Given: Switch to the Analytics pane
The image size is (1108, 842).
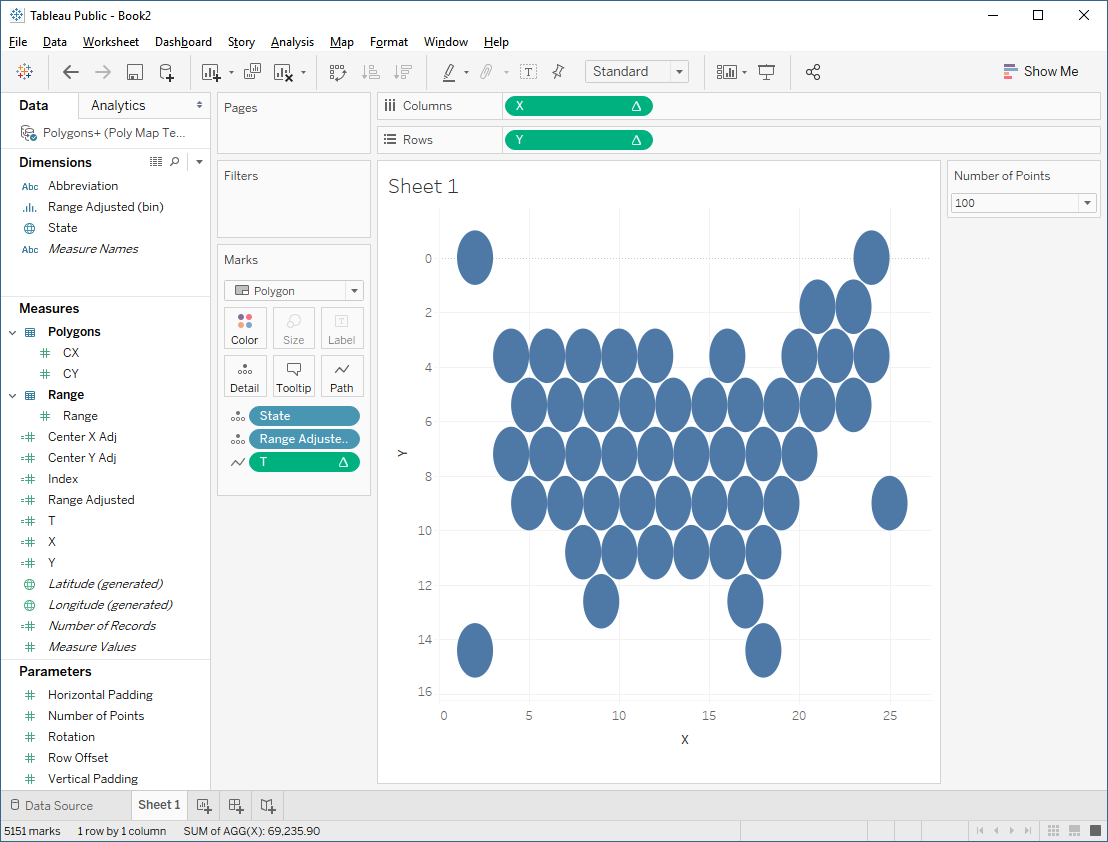Looking at the screenshot, I should click(x=117, y=104).
